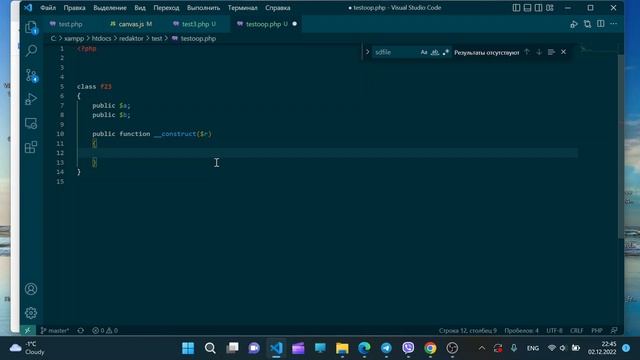Viewport: 640px width, 360px height.
Task: Open the Вид menu
Action: tap(140, 8)
